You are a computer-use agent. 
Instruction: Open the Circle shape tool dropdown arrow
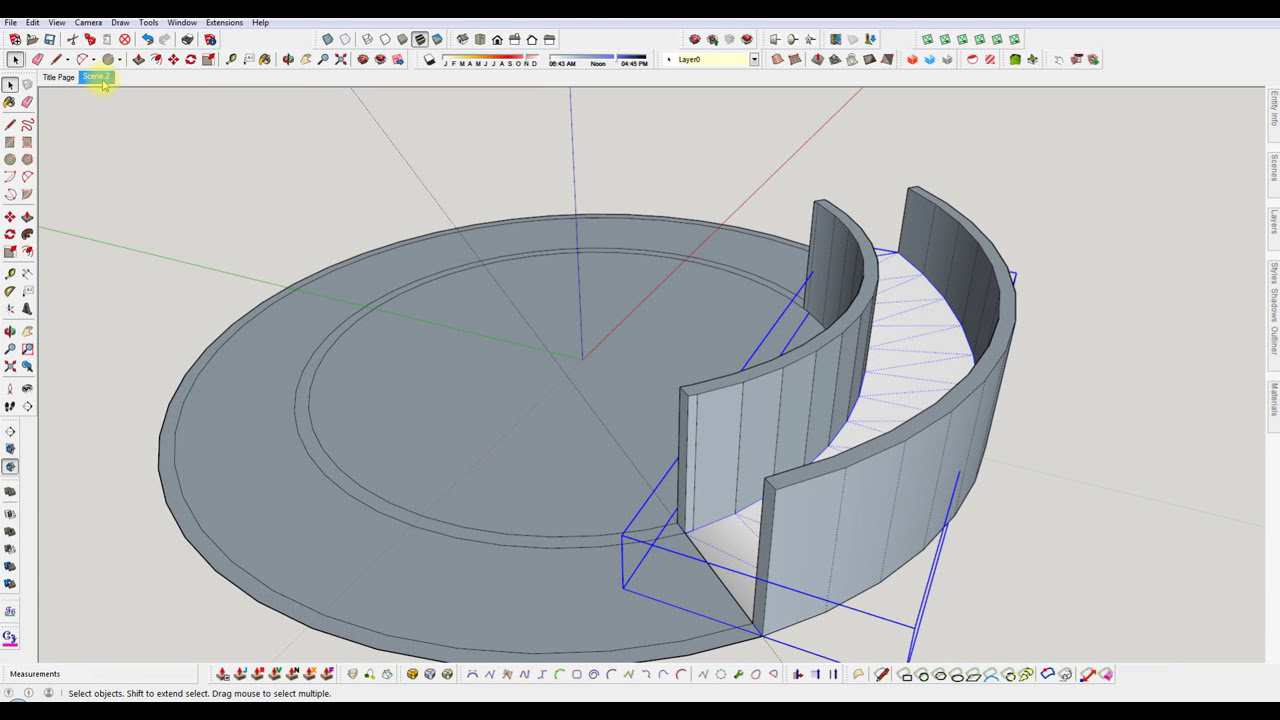point(119,60)
